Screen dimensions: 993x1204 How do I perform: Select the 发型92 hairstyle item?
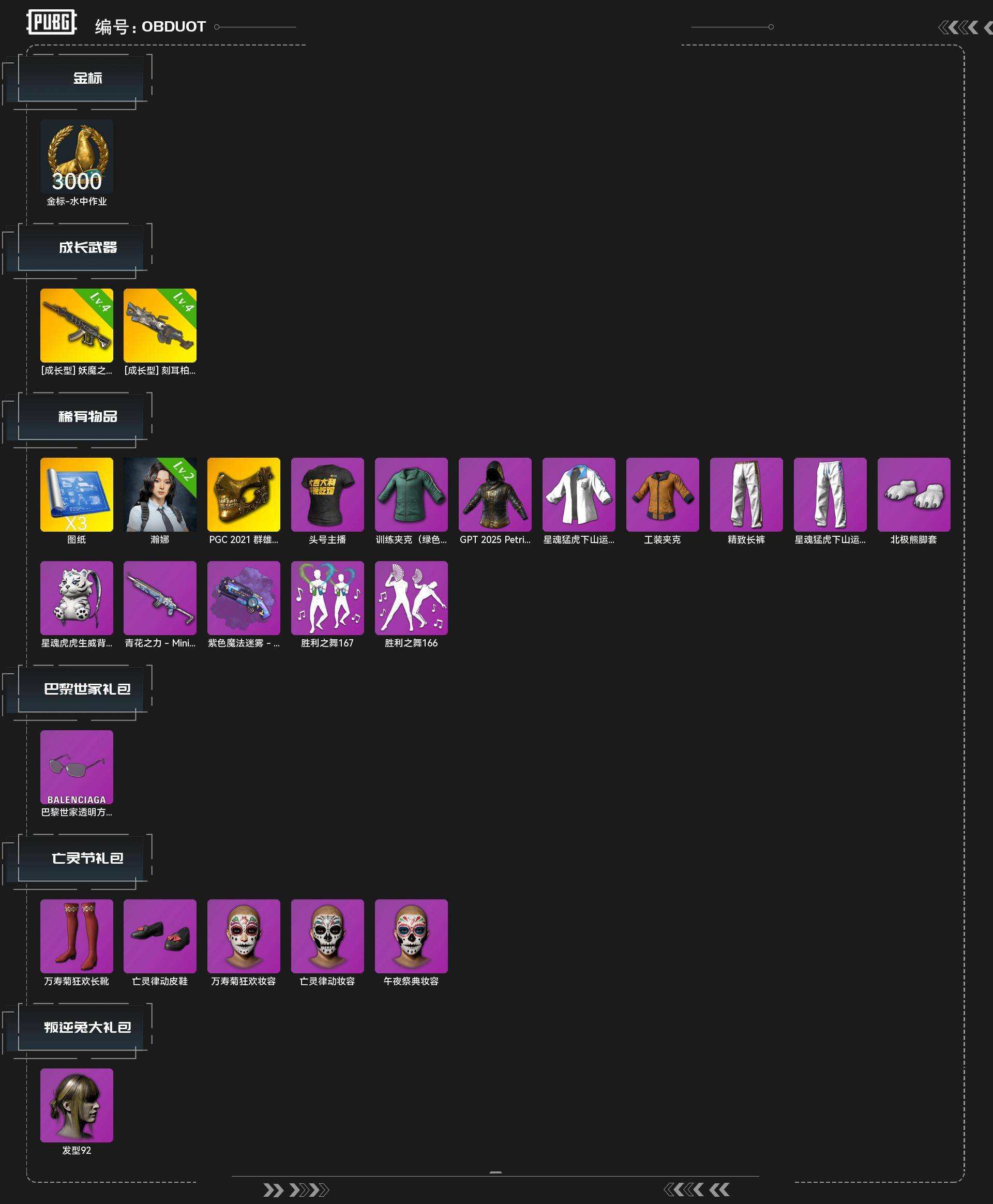(x=77, y=1105)
